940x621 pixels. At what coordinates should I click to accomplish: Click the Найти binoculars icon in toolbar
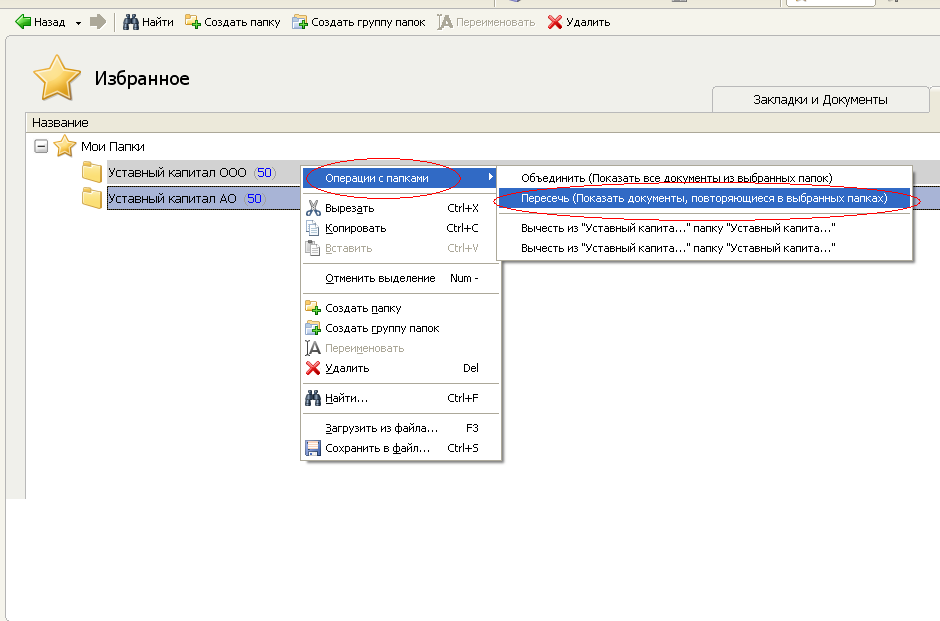coord(131,22)
